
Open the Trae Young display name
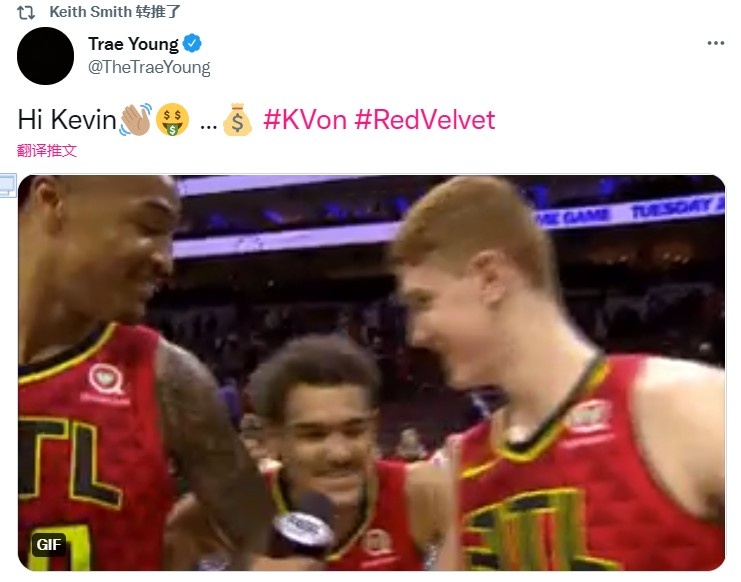(133, 44)
